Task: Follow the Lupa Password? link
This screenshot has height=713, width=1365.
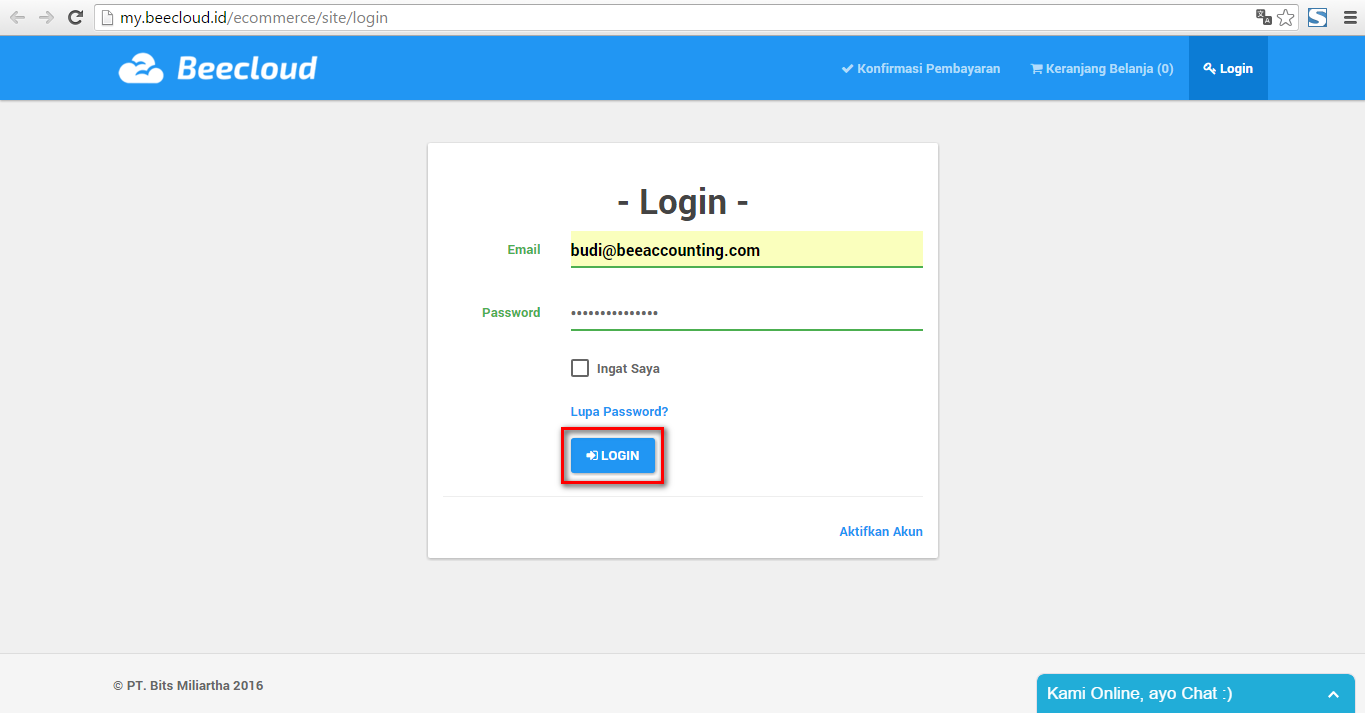Action: tap(619, 411)
